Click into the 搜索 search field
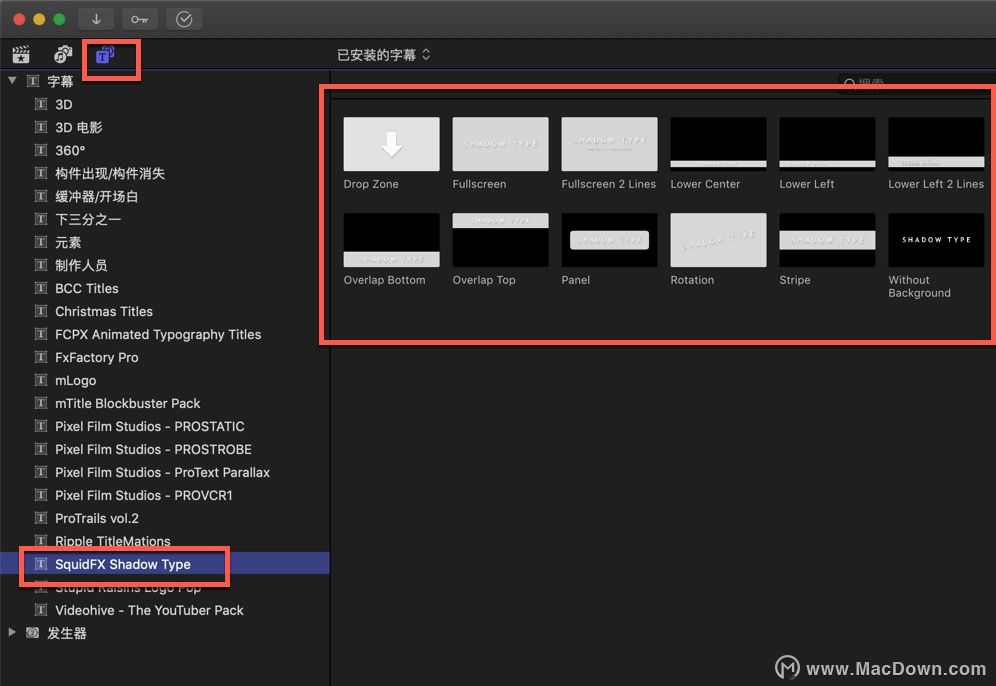 point(915,83)
